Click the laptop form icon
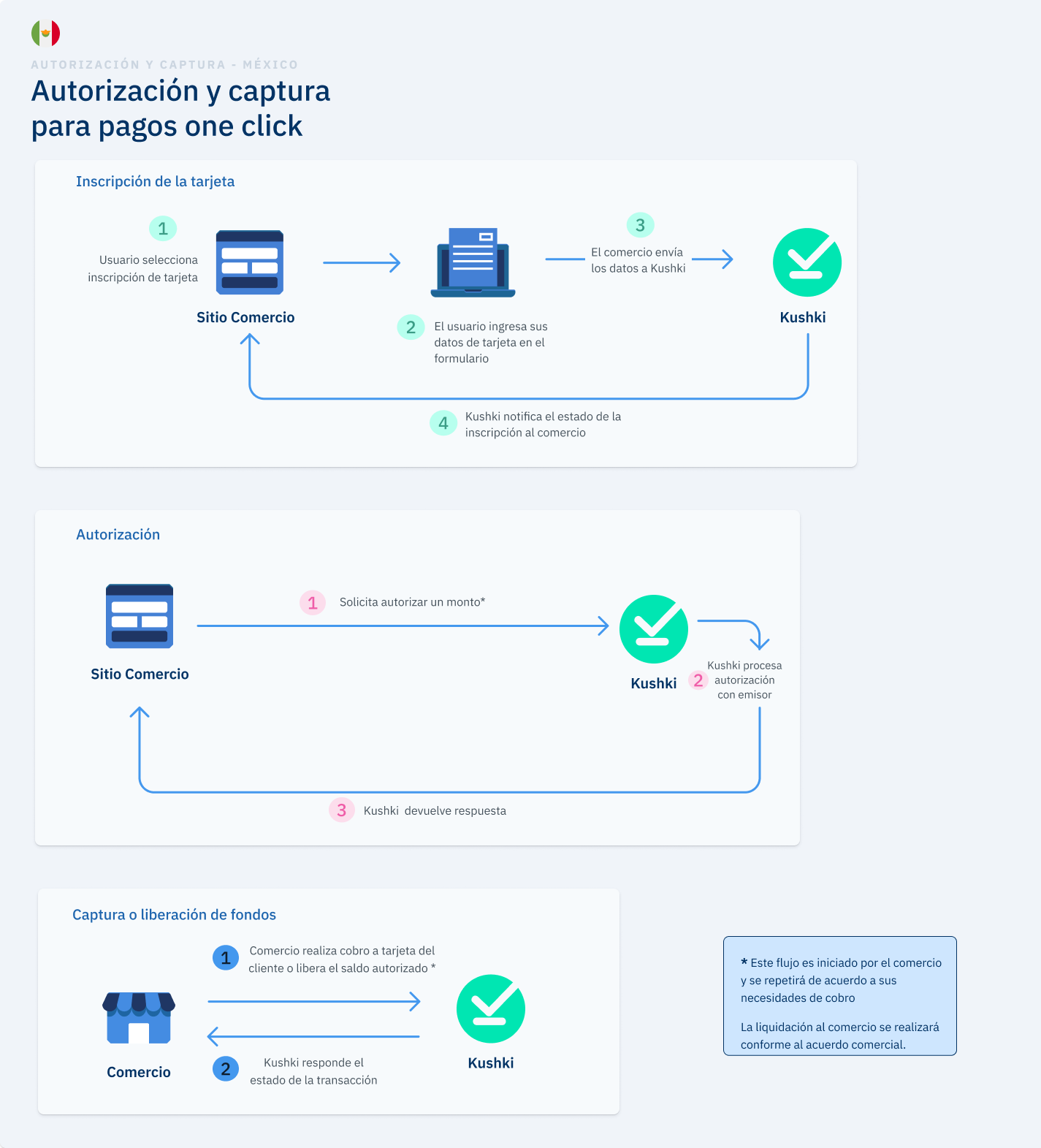The height and width of the screenshot is (1148, 1041). [473, 262]
